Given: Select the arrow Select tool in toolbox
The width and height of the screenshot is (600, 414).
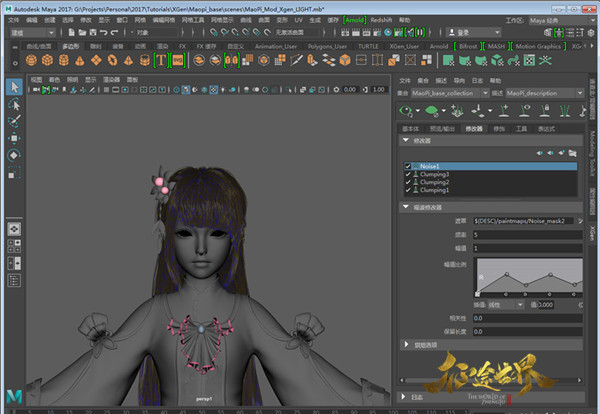Looking at the screenshot, I should pyautogui.click(x=15, y=87).
